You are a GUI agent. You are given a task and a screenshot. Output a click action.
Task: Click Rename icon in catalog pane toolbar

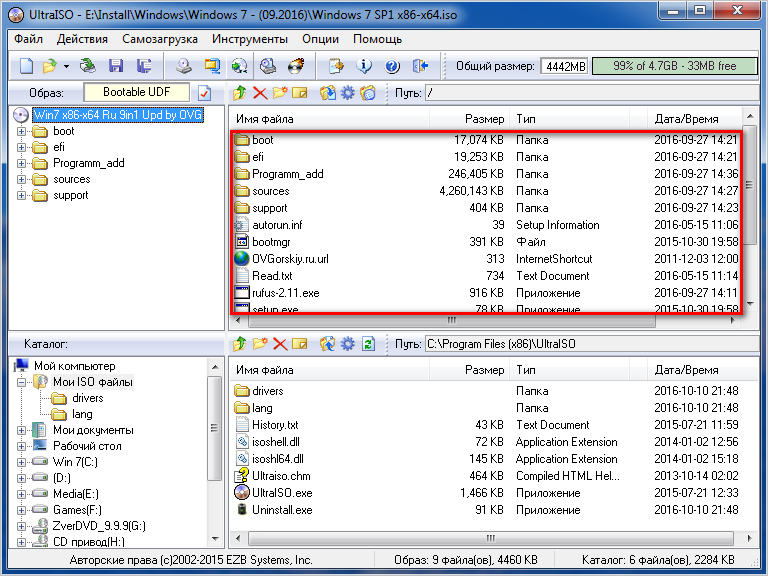[x=299, y=344]
